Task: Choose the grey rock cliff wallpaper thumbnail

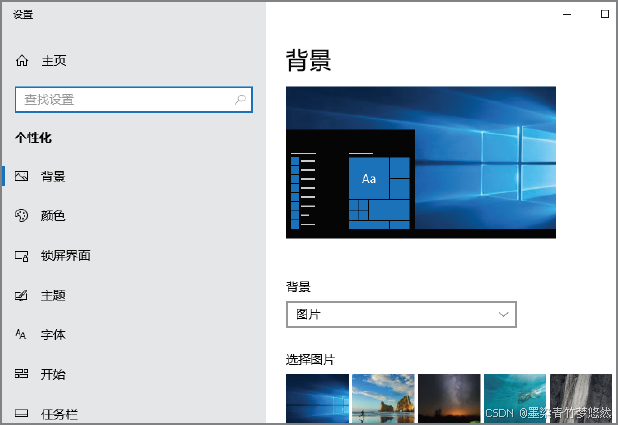Action: click(x=581, y=399)
